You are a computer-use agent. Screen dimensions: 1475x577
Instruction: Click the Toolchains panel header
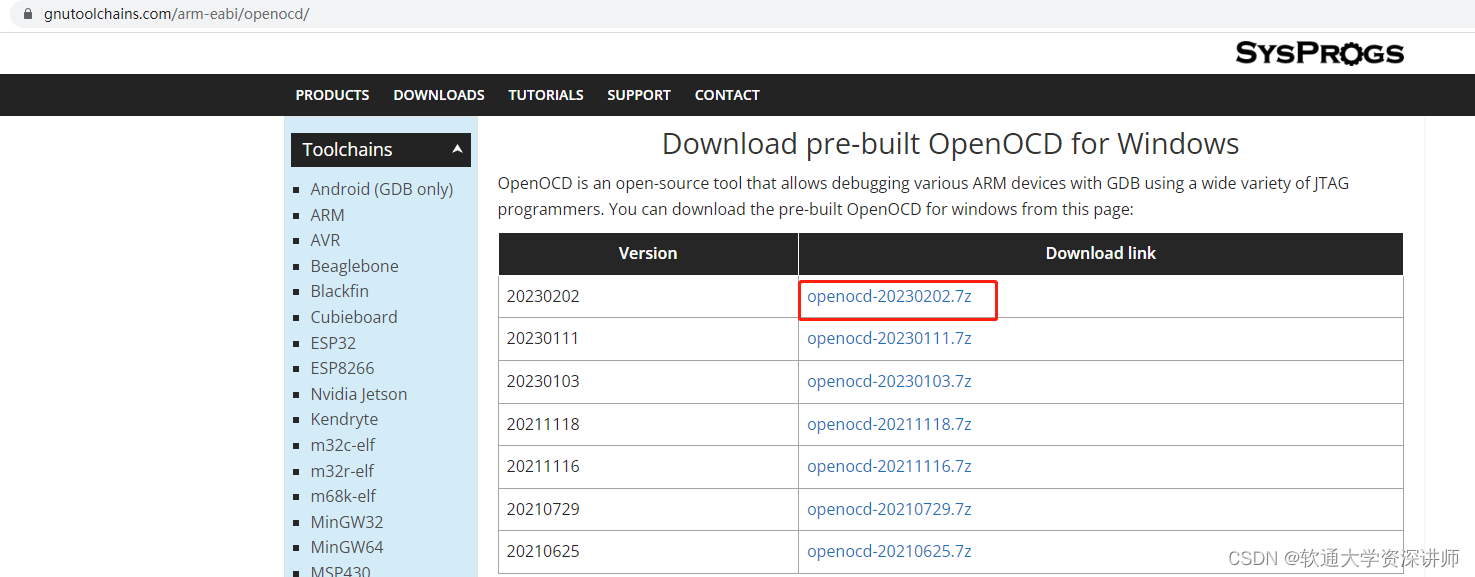pos(380,149)
